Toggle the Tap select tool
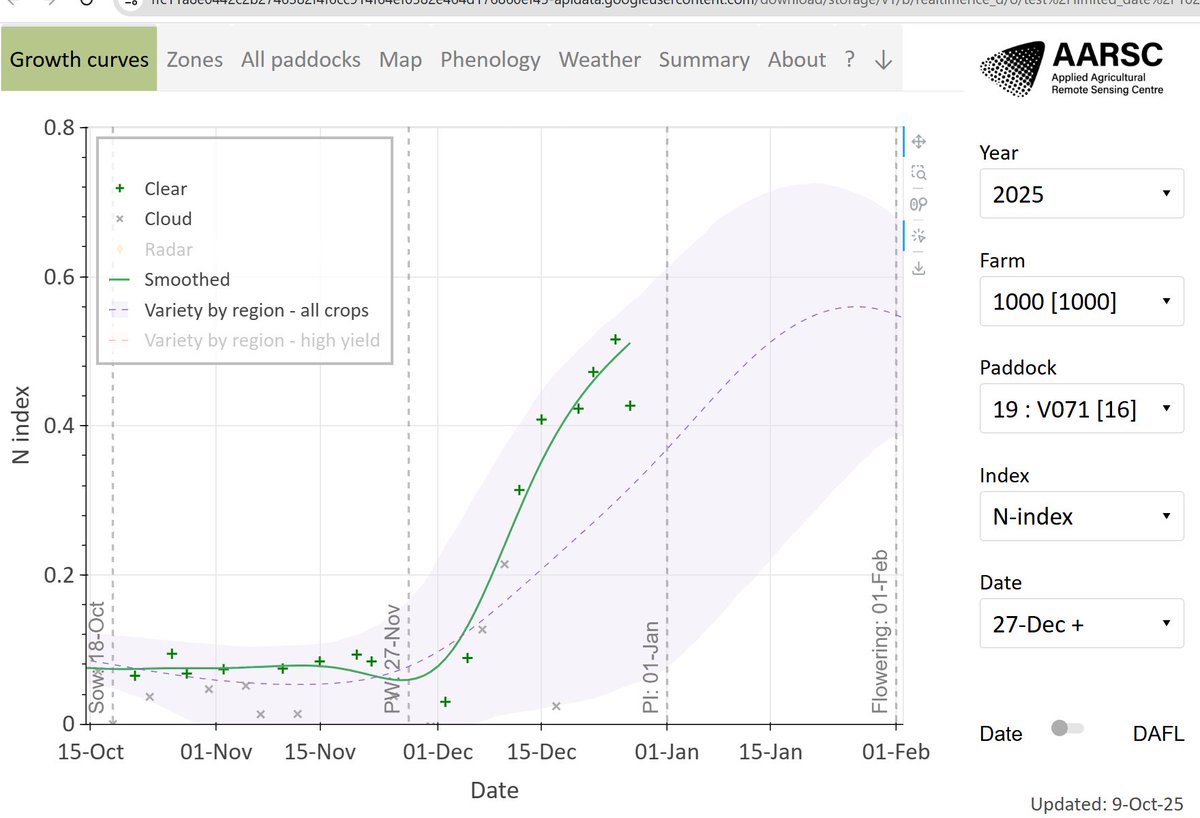The height and width of the screenshot is (818, 1200). pos(919,236)
